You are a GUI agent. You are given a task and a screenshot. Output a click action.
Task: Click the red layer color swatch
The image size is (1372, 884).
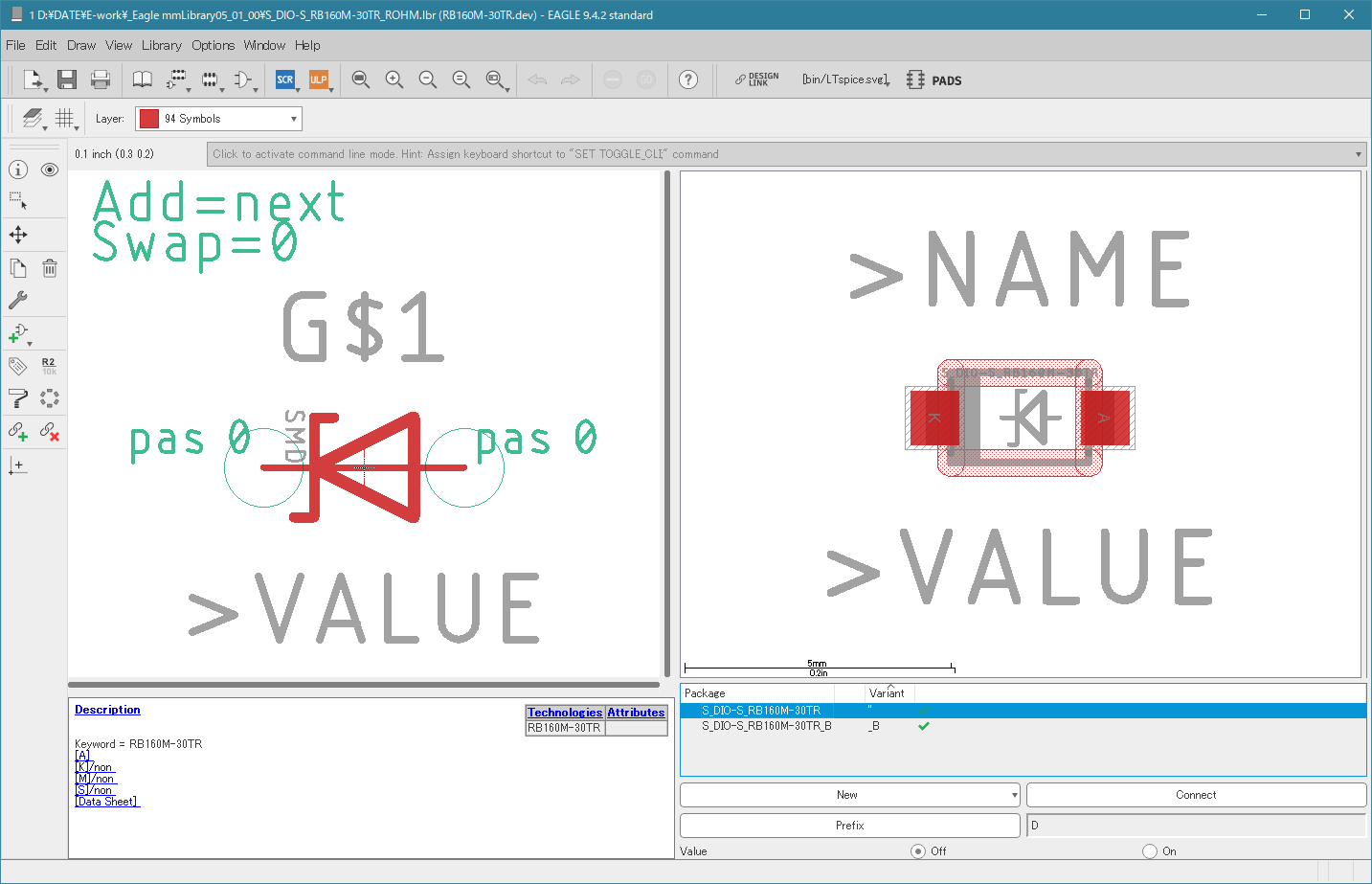point(148,119)
